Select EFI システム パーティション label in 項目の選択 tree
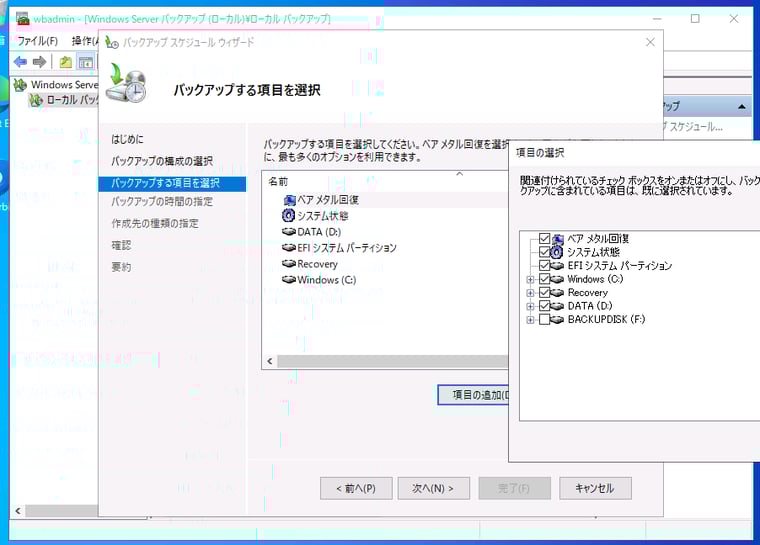 click(620, 266)
